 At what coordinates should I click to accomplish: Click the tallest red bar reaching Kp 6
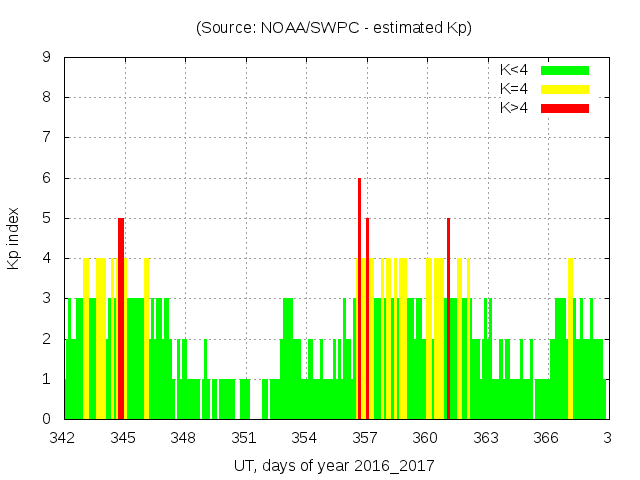[359, 300]
